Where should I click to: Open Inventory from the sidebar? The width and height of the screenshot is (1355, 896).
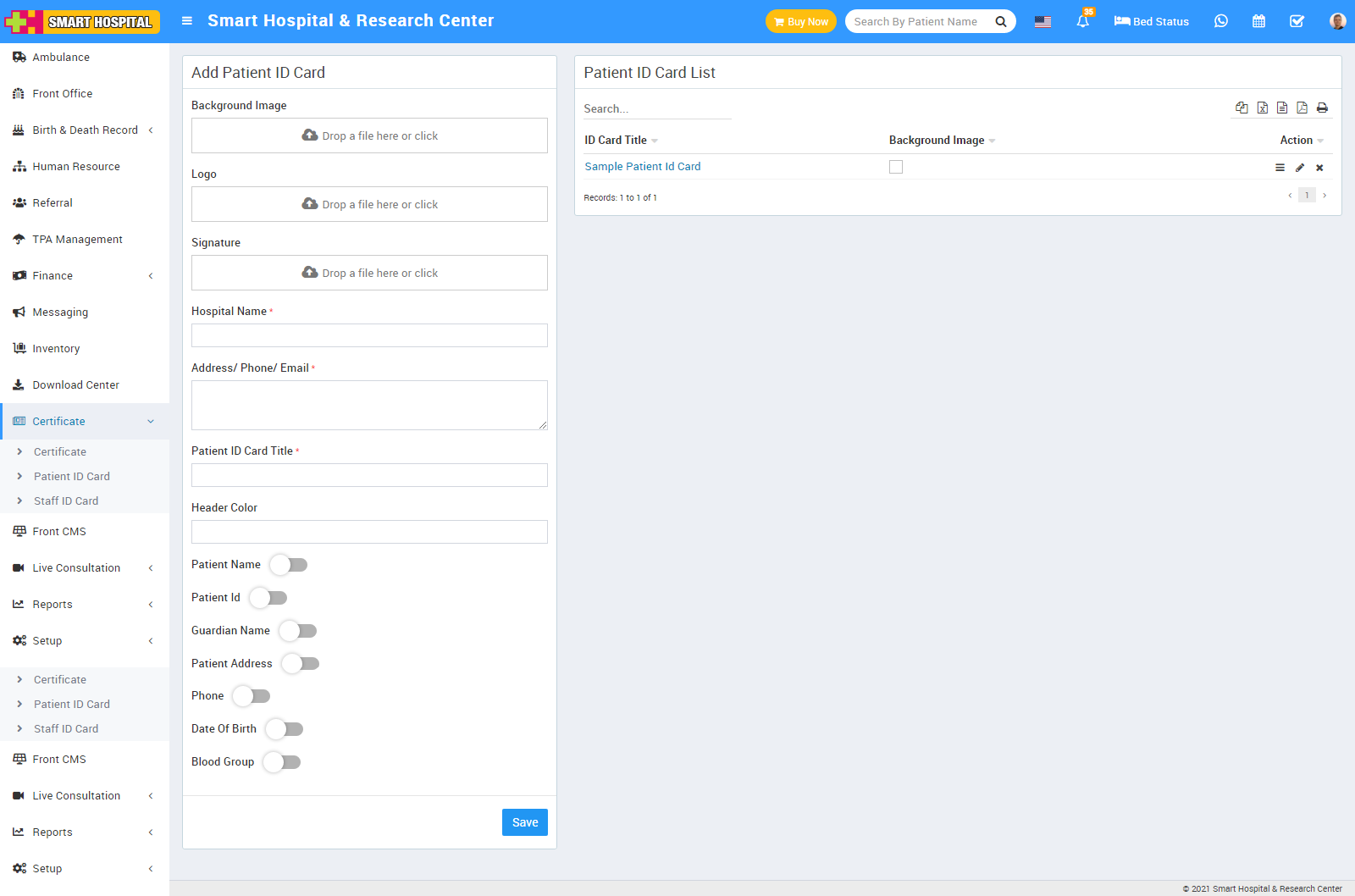click(56, 349)
